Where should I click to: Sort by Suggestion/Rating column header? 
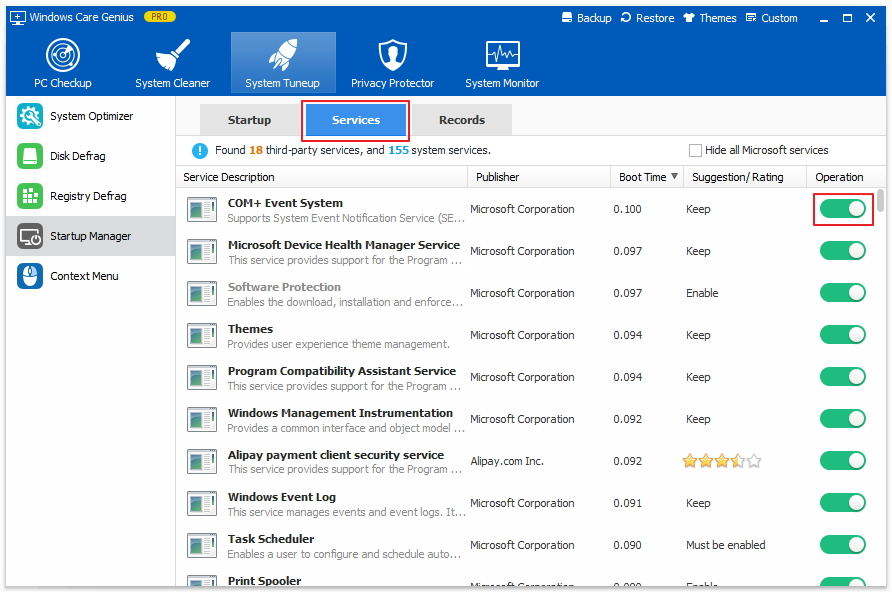point(745,177)
